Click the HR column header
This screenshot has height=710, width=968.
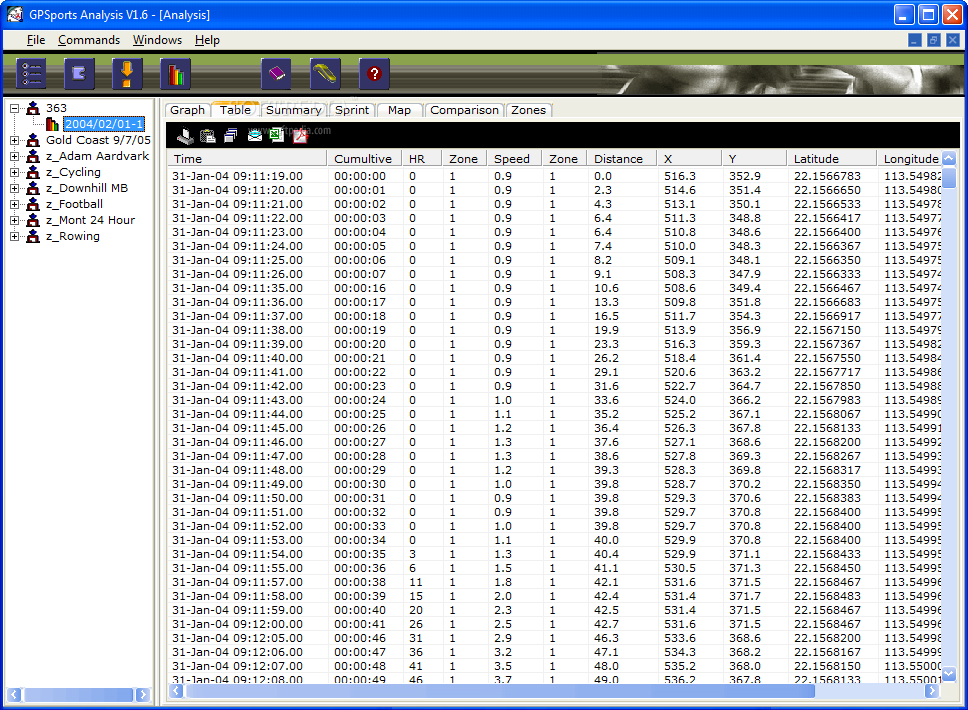(x=422, y=159)
